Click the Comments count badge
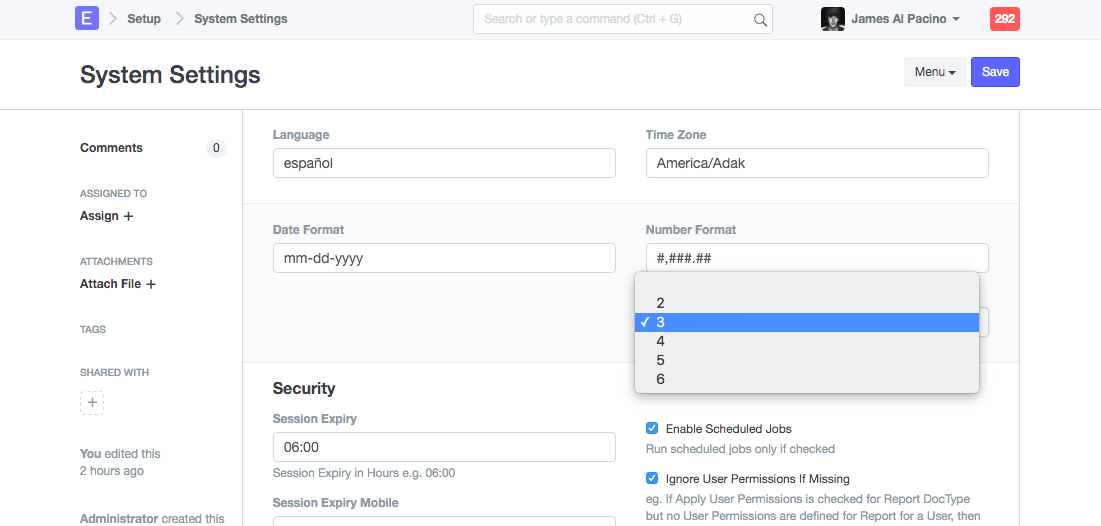 click(x=215, y=148)
